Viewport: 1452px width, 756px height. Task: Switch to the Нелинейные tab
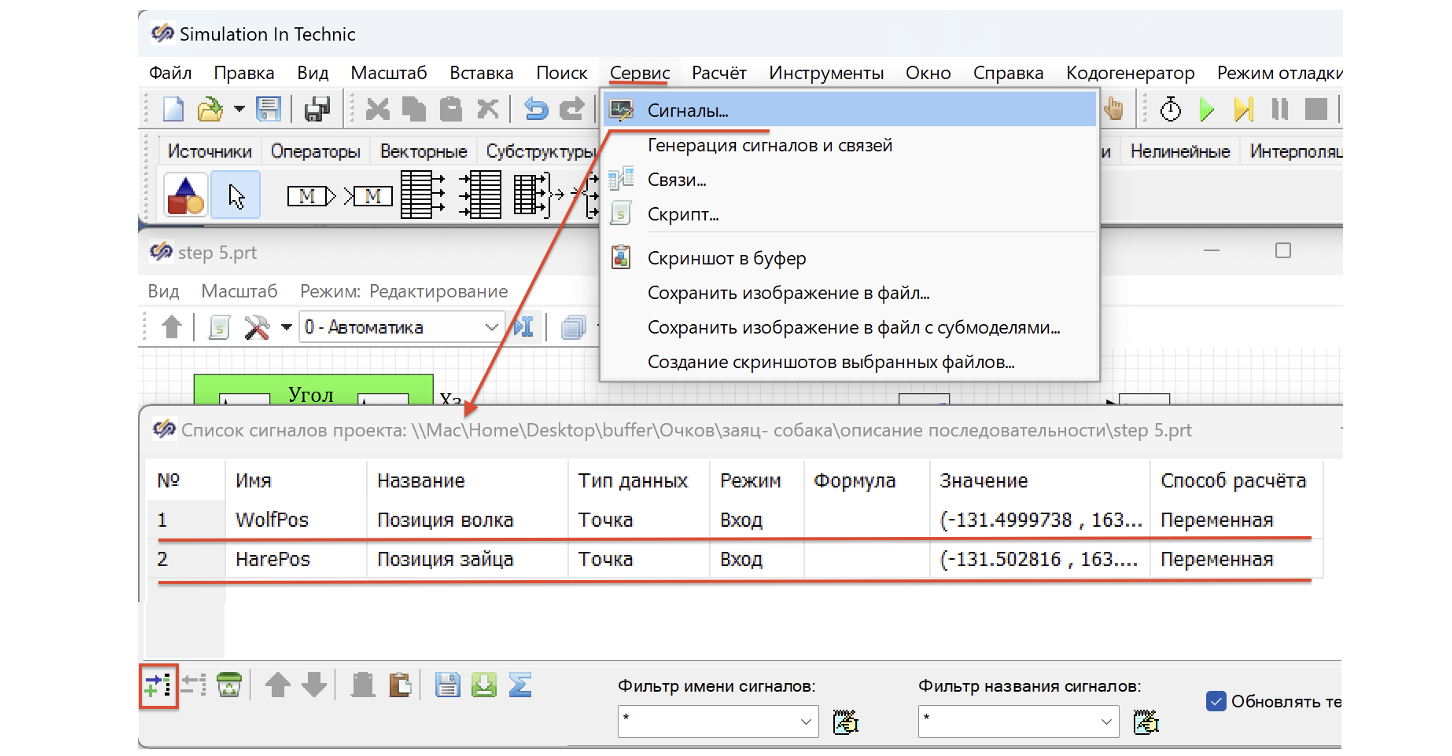[x=1180, y=152]
